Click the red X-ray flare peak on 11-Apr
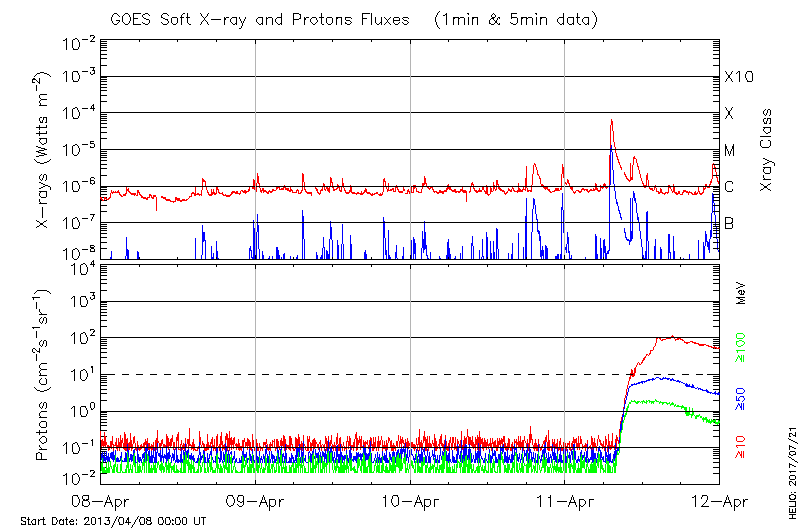The height and width of the screenshot is (530, 800). tap(611, 121)
